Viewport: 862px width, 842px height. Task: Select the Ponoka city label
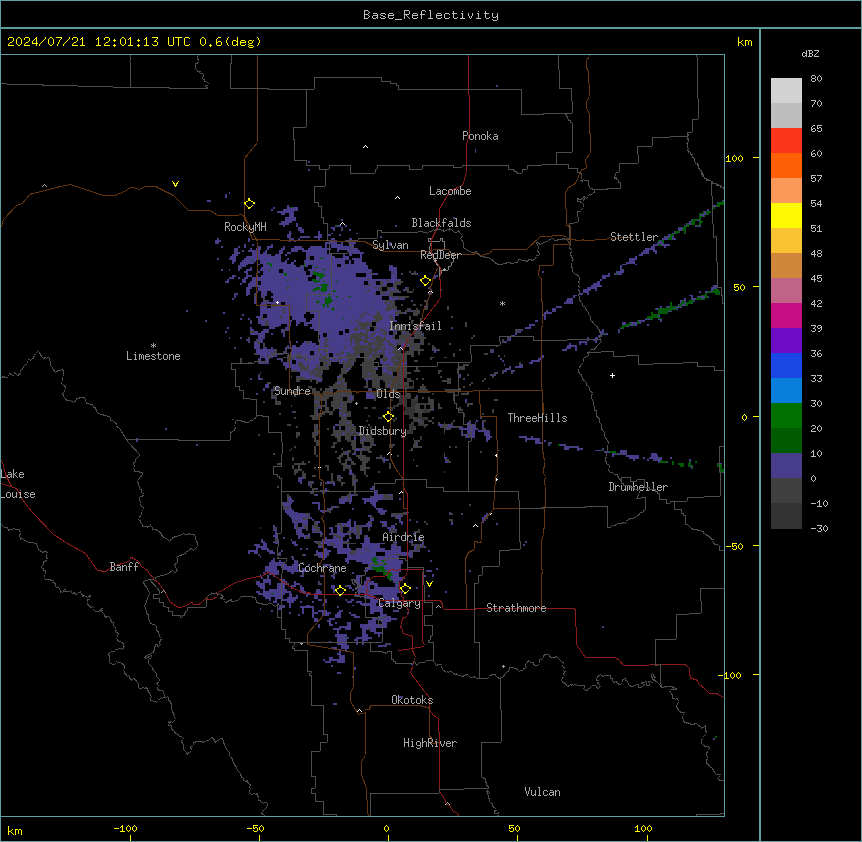click(480, 136)
